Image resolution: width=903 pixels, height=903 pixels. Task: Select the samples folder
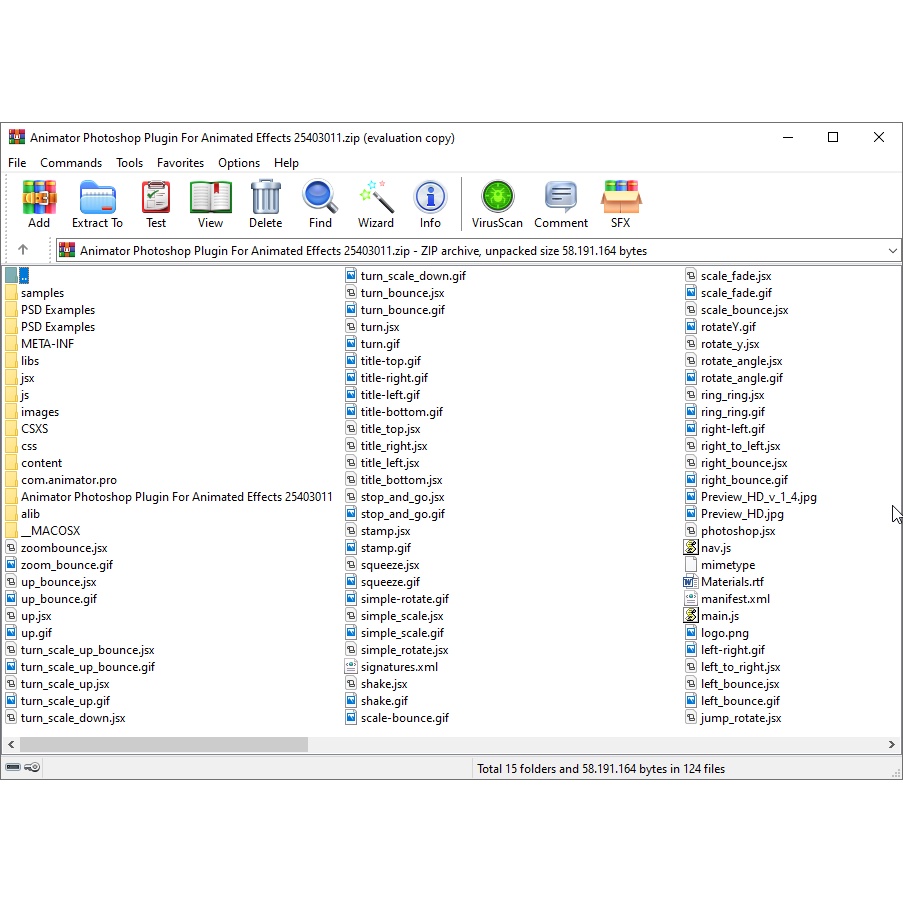pos(42,293)
